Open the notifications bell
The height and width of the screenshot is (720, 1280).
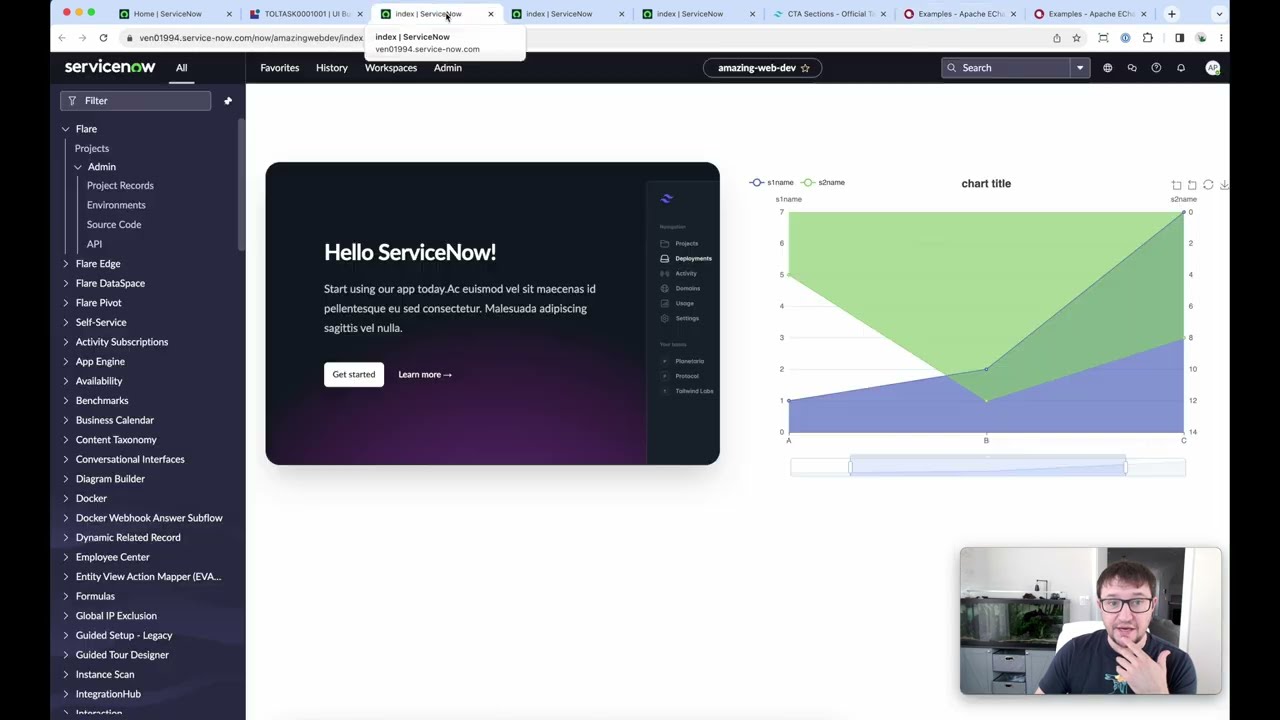click(1181, 68)
